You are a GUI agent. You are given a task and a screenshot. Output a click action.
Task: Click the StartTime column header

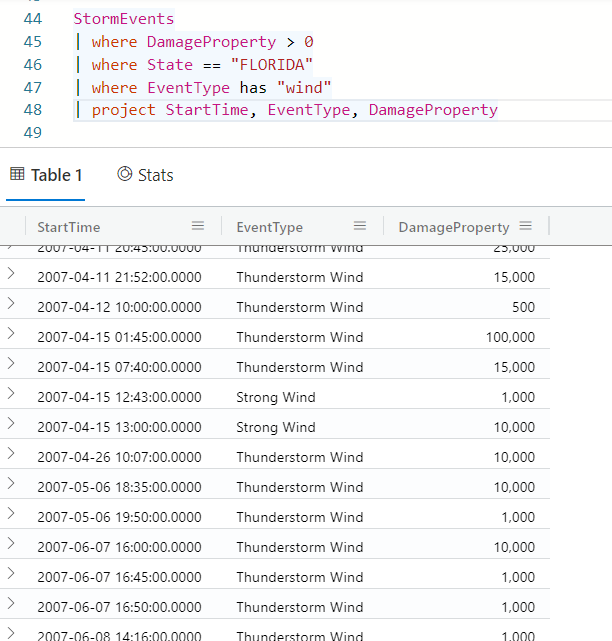point(69,227)
